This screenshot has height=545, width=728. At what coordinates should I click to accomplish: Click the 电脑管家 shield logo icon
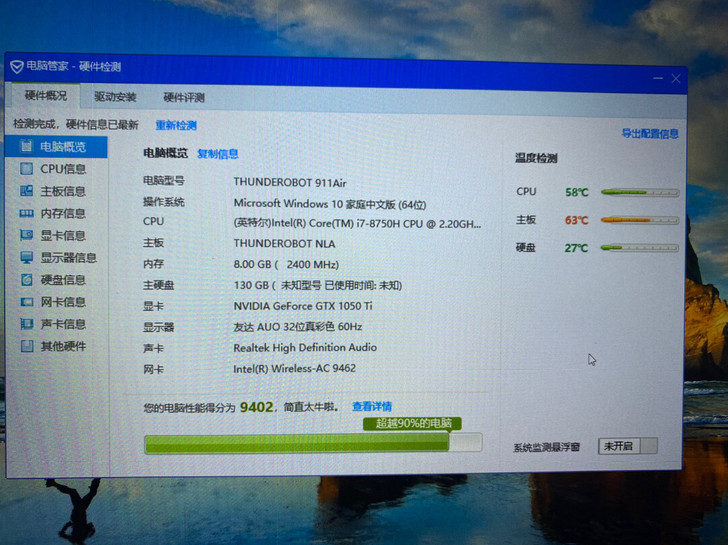17,67
